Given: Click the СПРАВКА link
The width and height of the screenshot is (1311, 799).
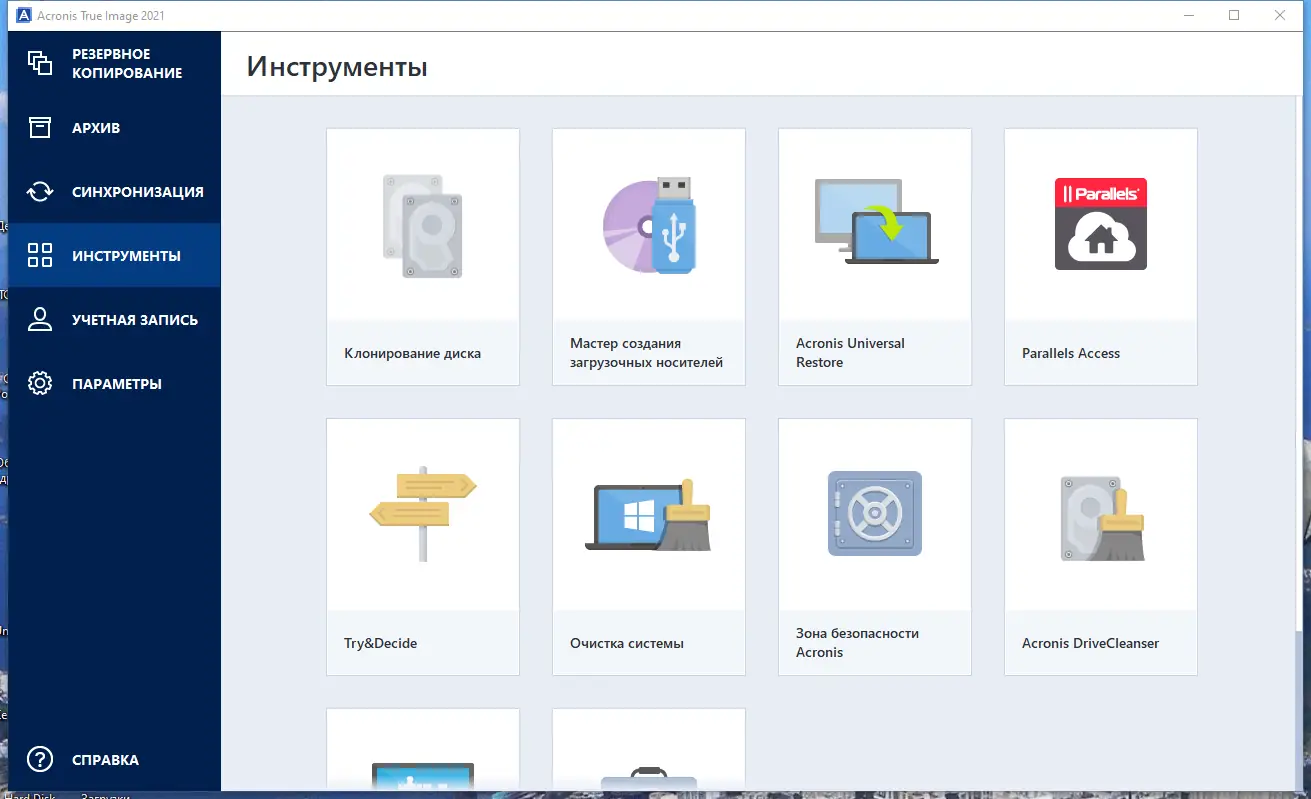Looking at the screenshot, I should coord(105,760).
